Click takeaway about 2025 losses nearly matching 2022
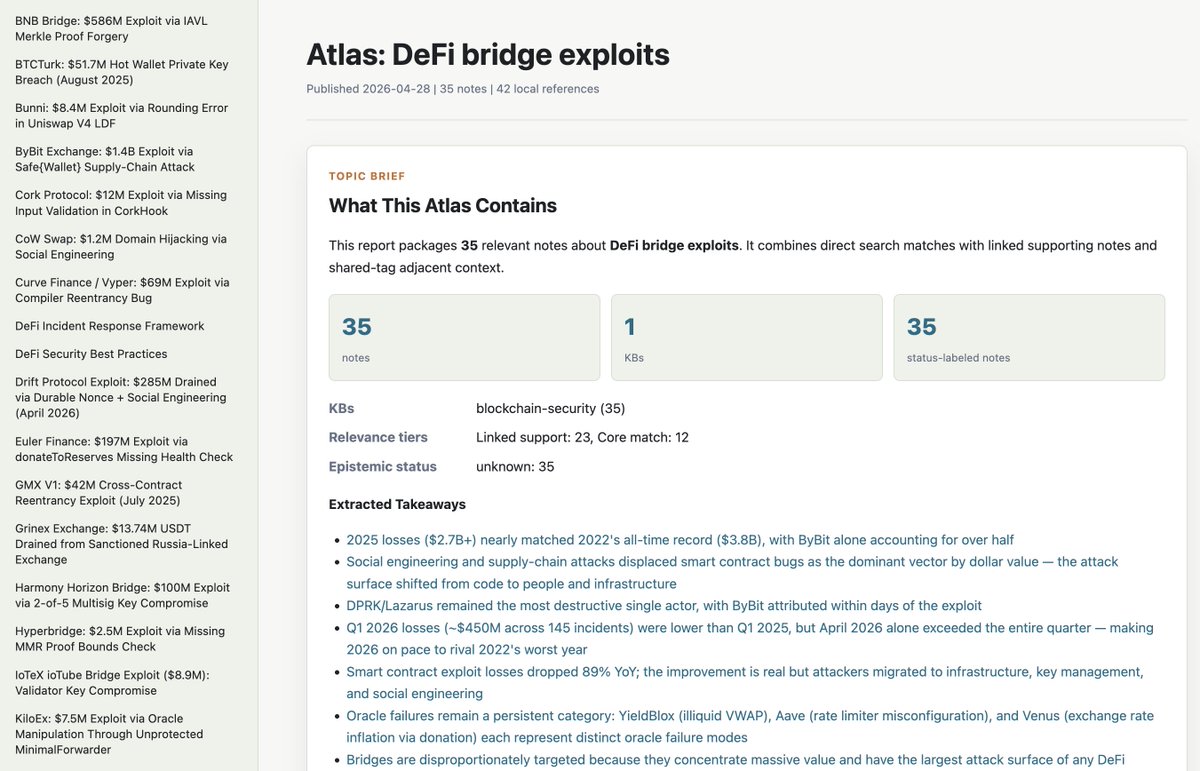Viewport: 1200px width, 771px height. click(680, 540)
